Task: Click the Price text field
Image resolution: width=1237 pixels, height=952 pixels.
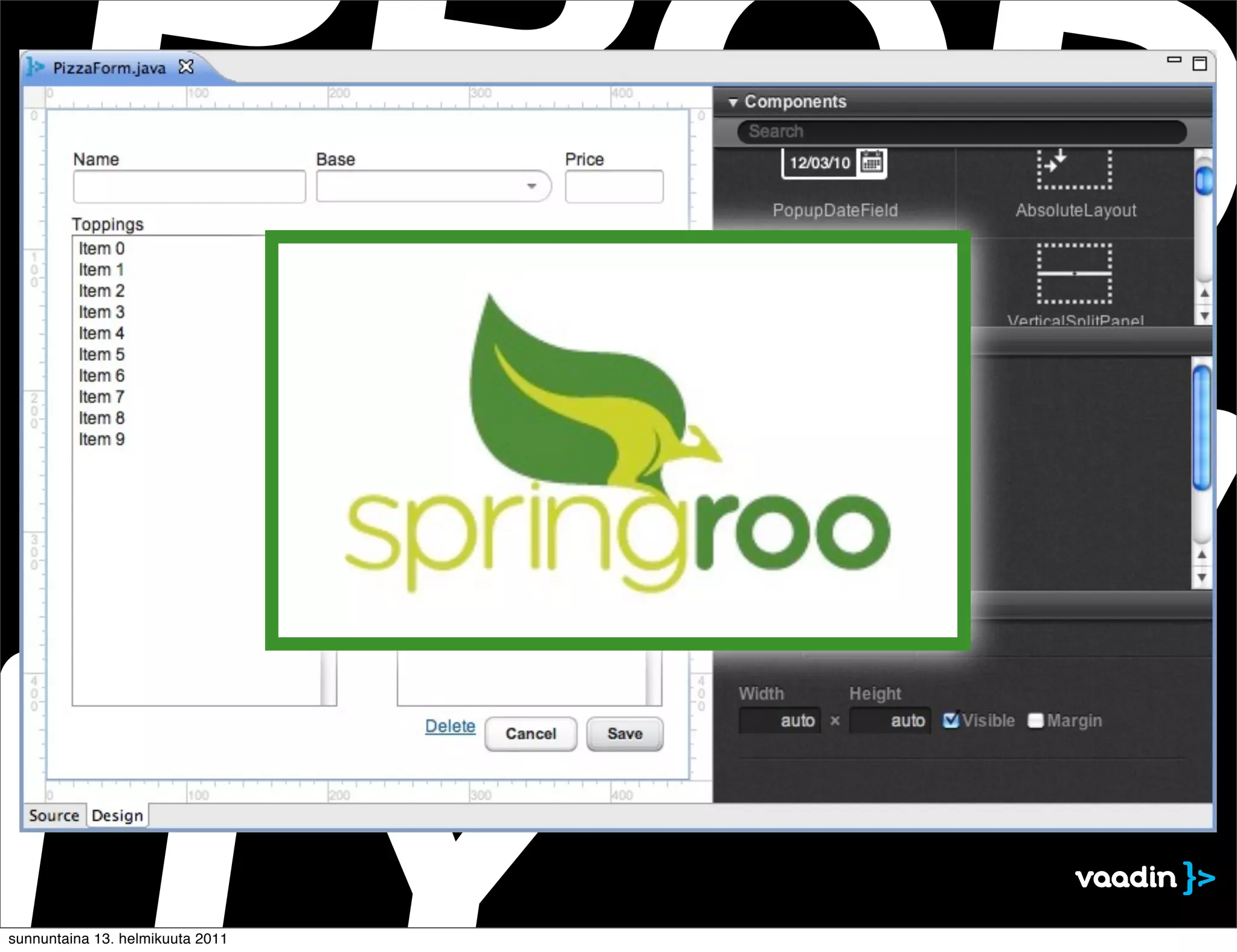Action: tap(614, 187)
